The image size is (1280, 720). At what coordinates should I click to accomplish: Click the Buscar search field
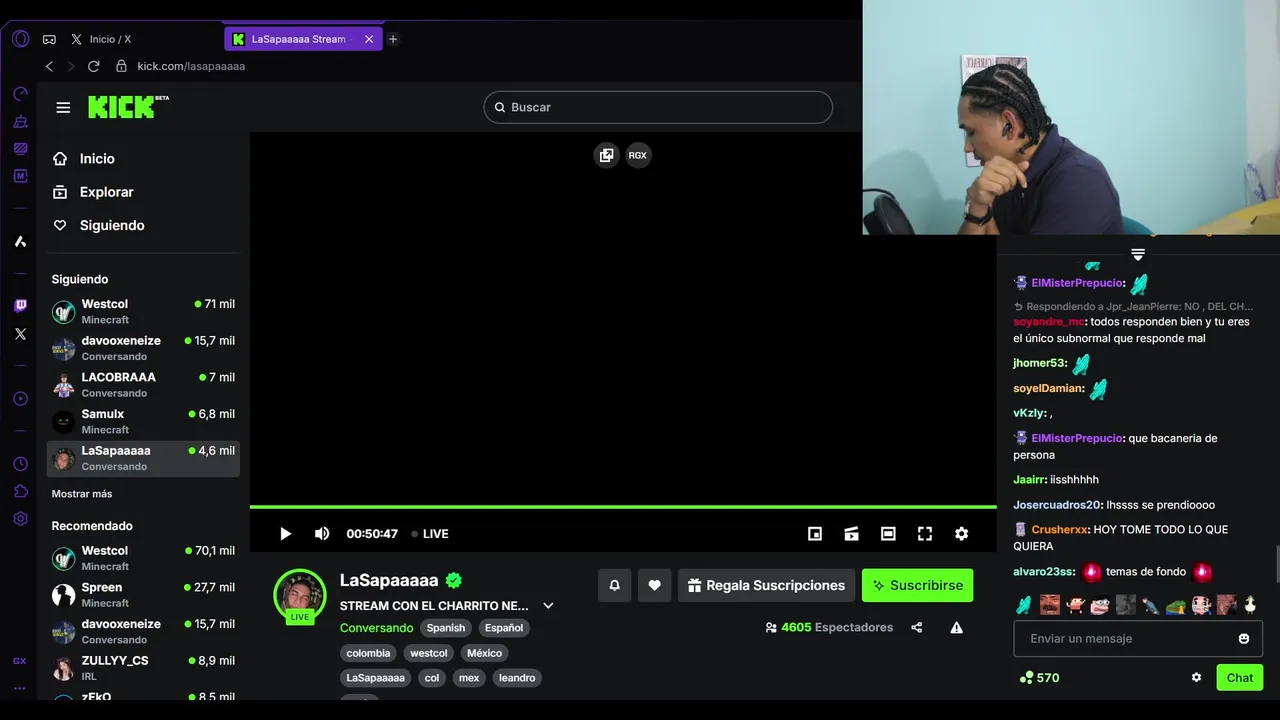point(658,107)
